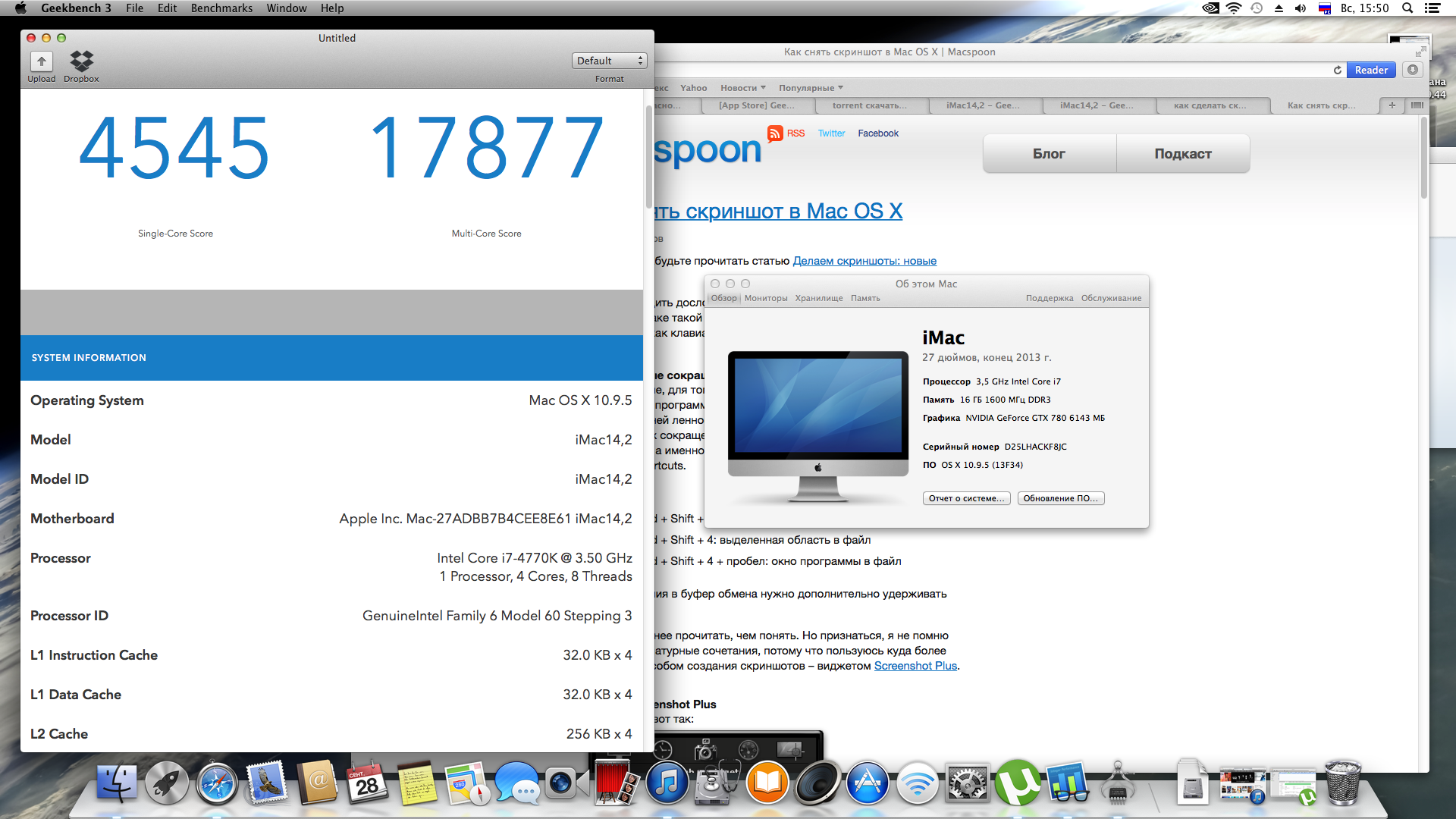This screenshot has height=819, width=1456.
Task: Switch to 'как сделать ск...' Safari tab
Action: coord(1210,105)
